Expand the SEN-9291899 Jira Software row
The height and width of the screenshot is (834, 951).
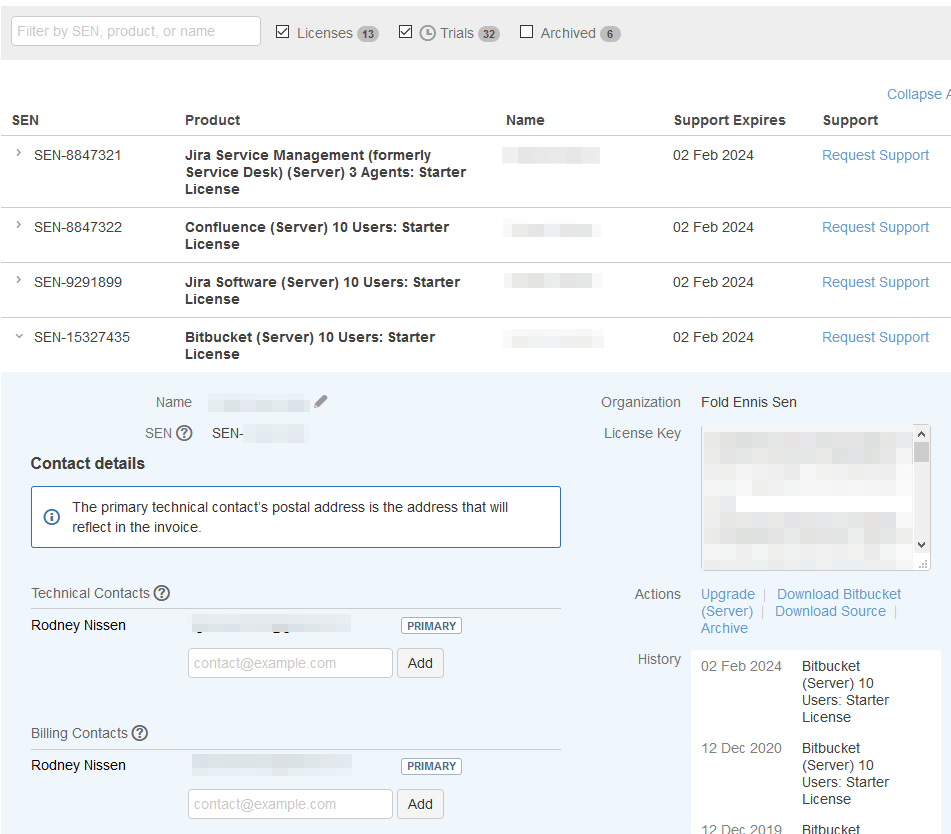click(19, 281)
